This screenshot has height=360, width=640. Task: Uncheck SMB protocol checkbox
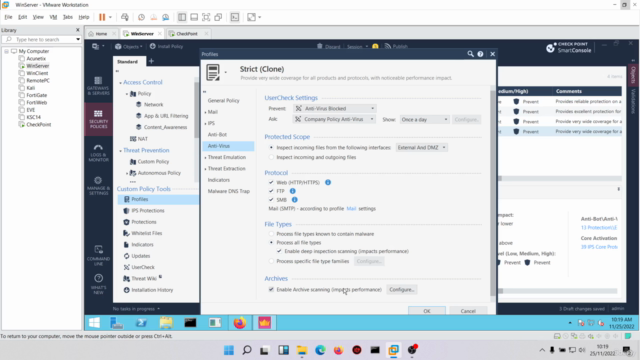click(271, 200)
